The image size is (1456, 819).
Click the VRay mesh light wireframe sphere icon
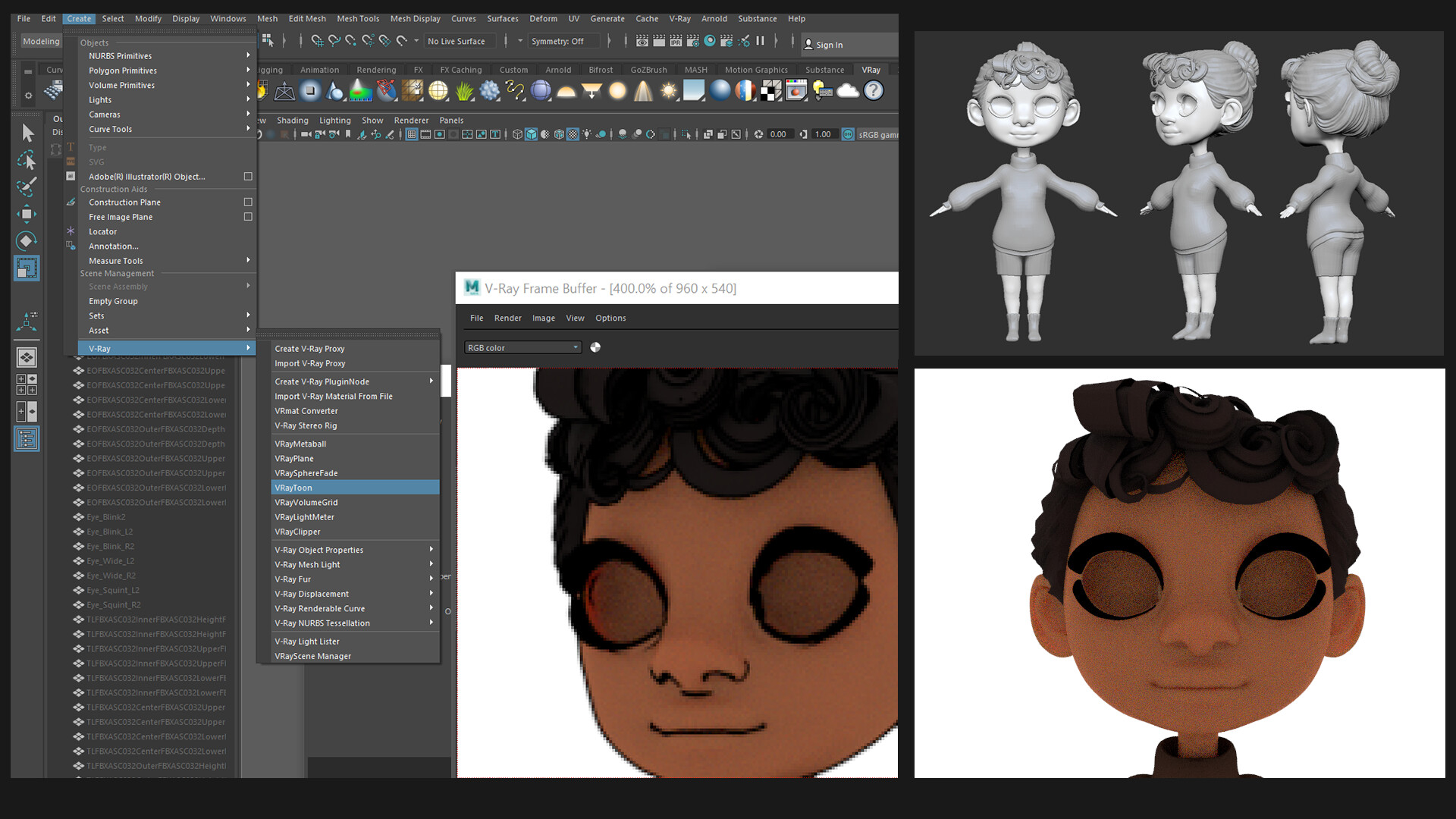[438, 91]
